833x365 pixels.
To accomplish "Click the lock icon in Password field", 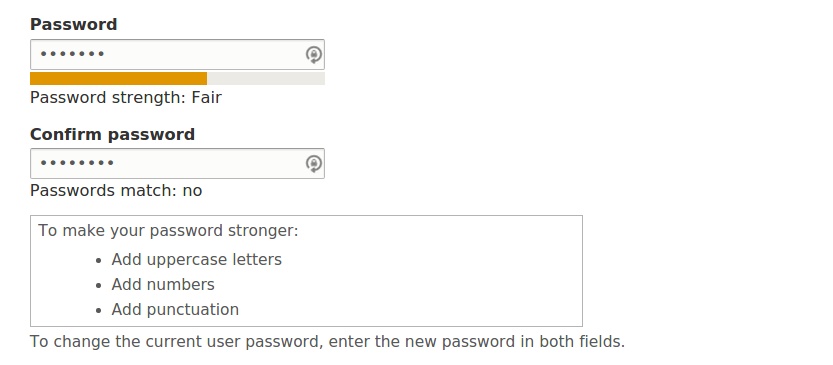I will 313,55.
